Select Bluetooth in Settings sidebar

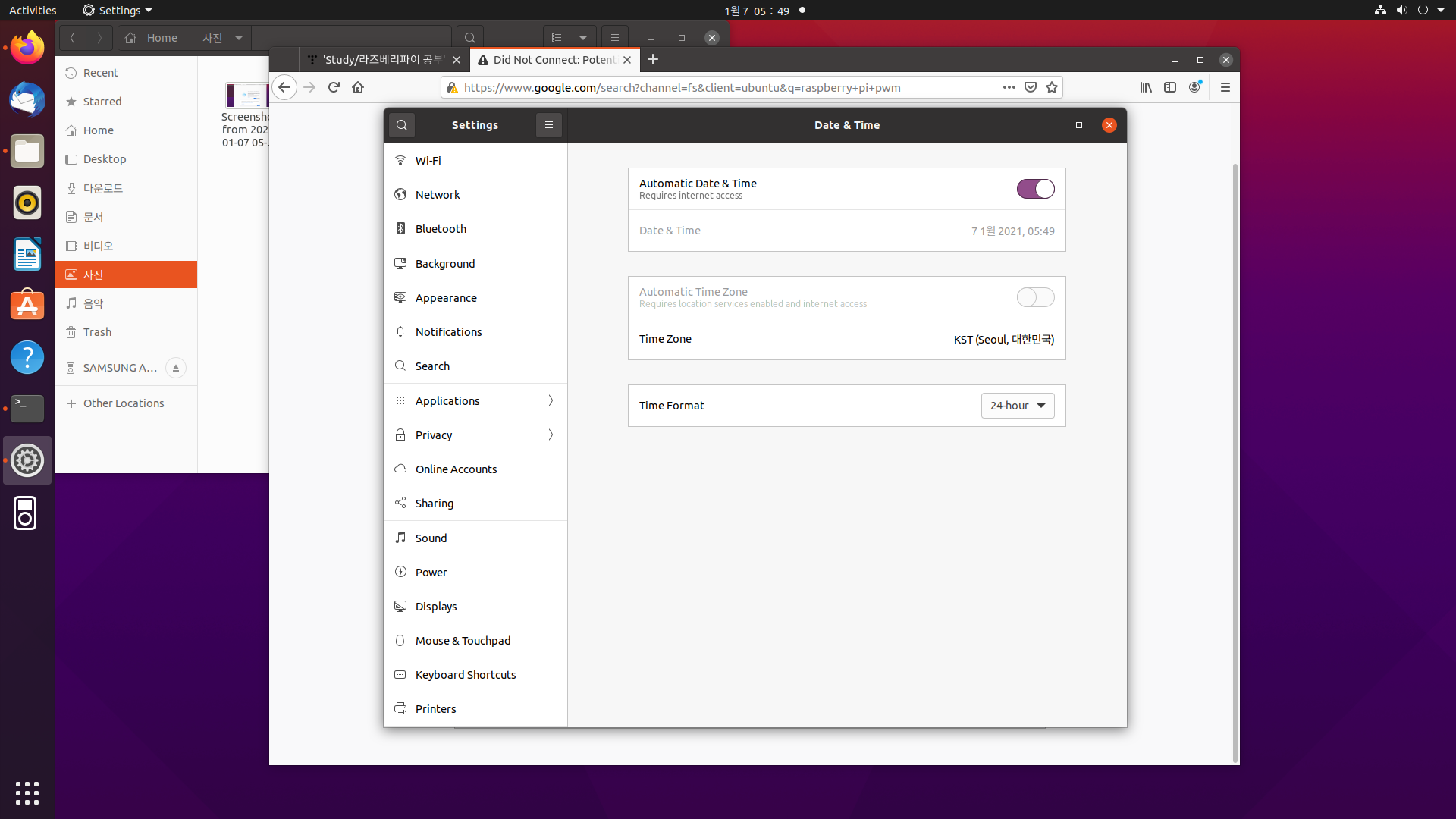(441, 229)
